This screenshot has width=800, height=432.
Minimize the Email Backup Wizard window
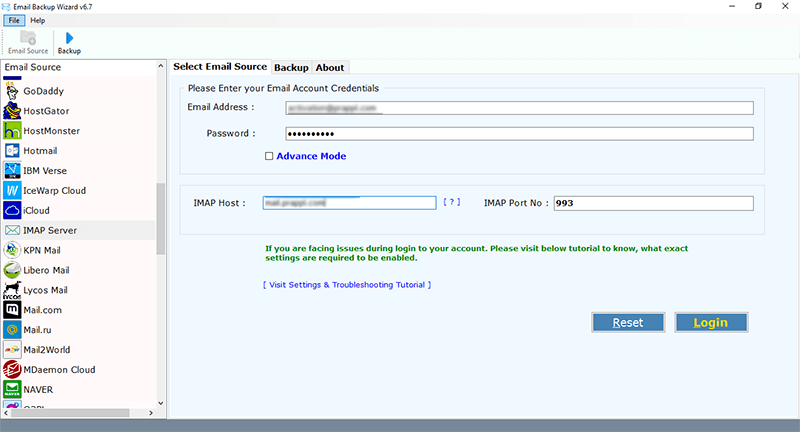[x=732, y=6]
